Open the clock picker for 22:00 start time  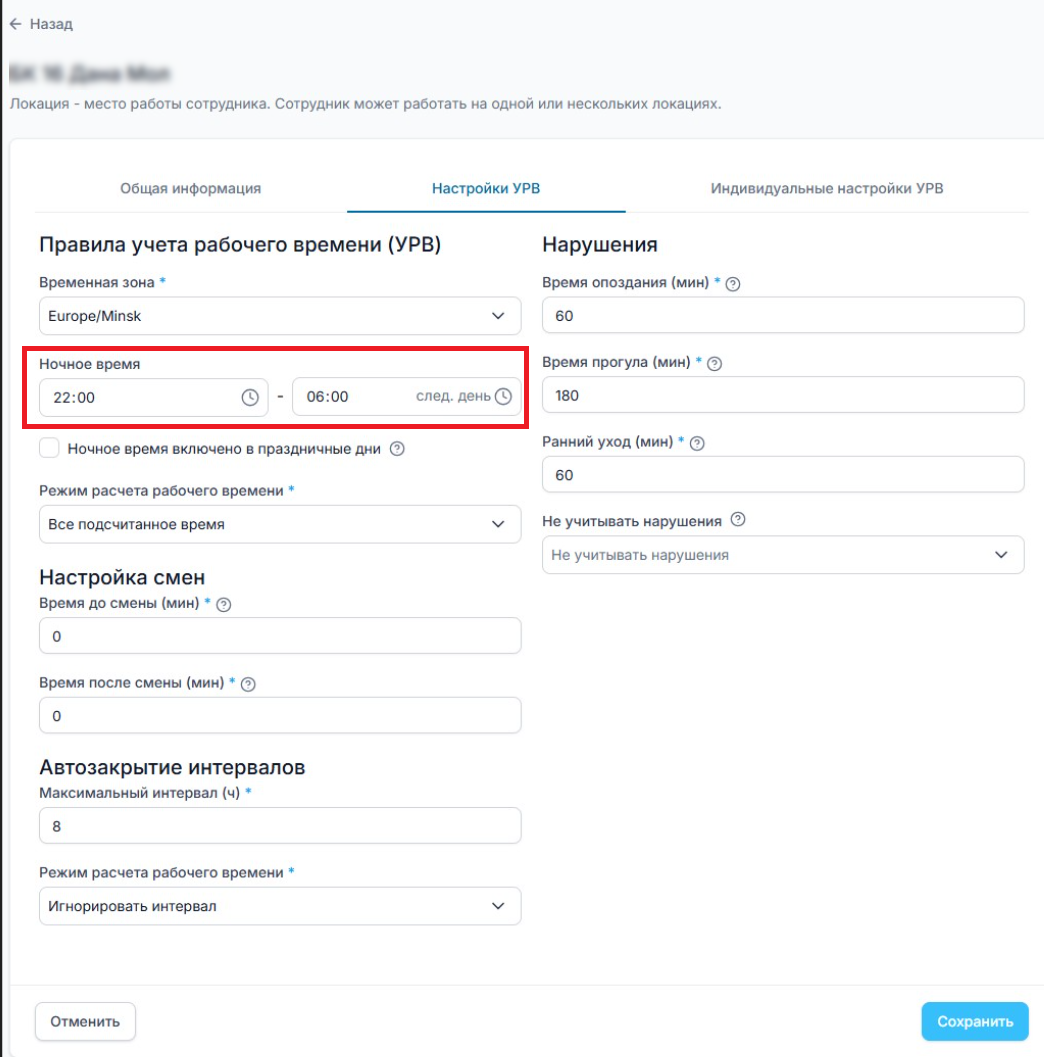tap(250, 397)
